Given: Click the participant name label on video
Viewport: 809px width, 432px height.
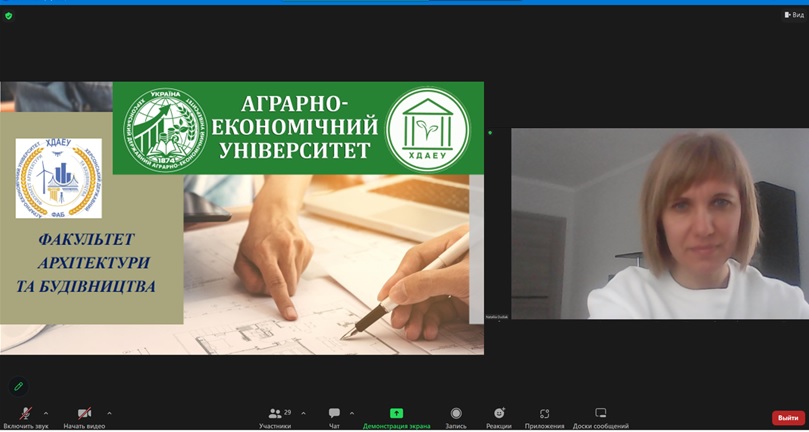Looking at the screenshot, I should pyautogui.click(x=497, y=316).
